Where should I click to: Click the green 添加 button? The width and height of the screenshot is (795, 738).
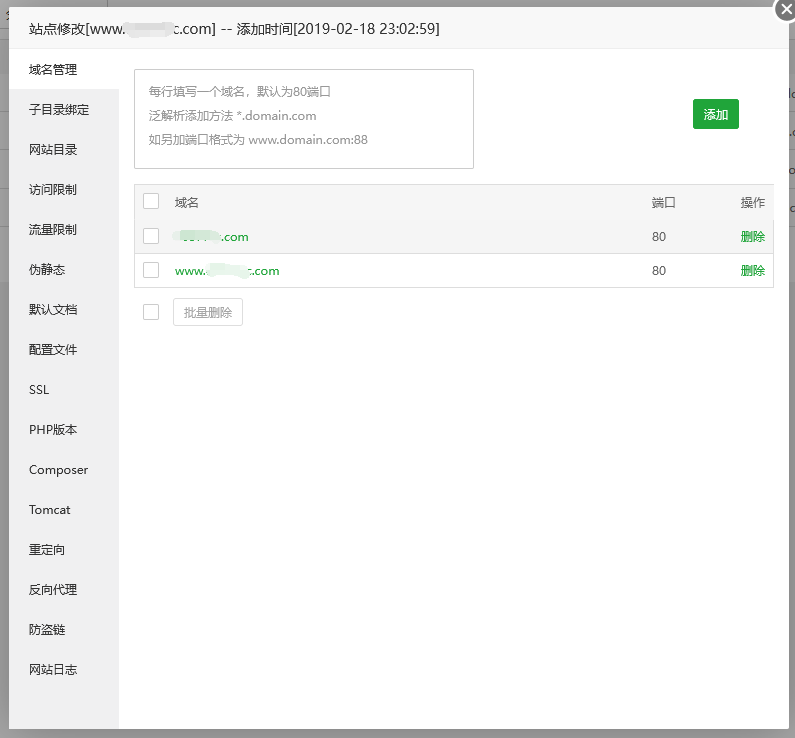(715, 114)
